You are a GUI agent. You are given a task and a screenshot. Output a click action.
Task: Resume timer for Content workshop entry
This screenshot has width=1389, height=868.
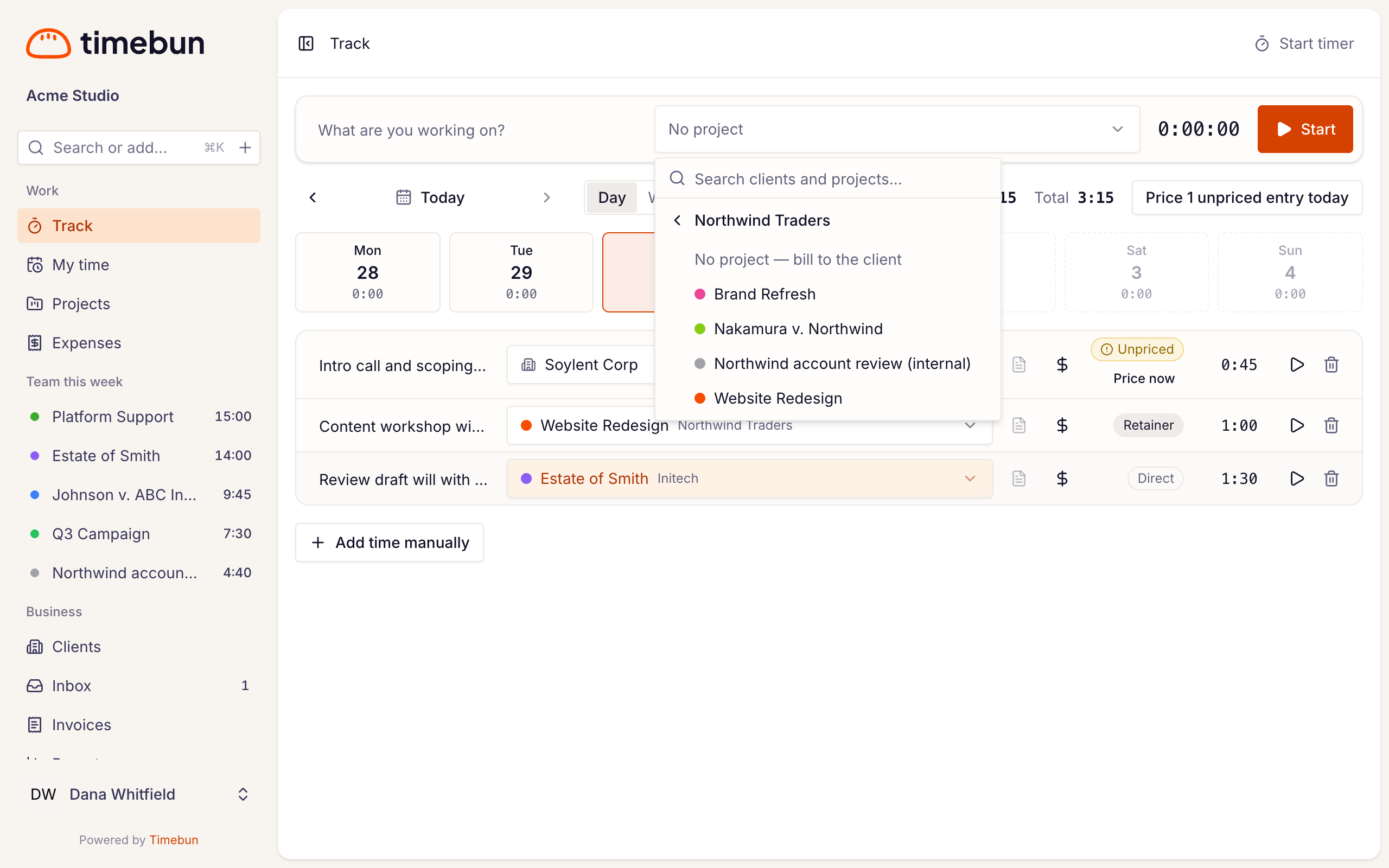(1297, 425)
